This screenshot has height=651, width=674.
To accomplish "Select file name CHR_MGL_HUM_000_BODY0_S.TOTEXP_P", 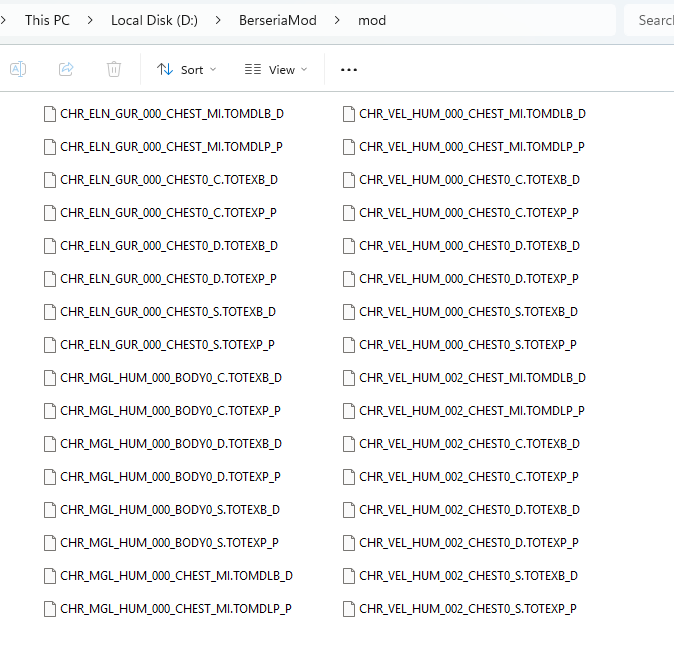I will (169, 543).
